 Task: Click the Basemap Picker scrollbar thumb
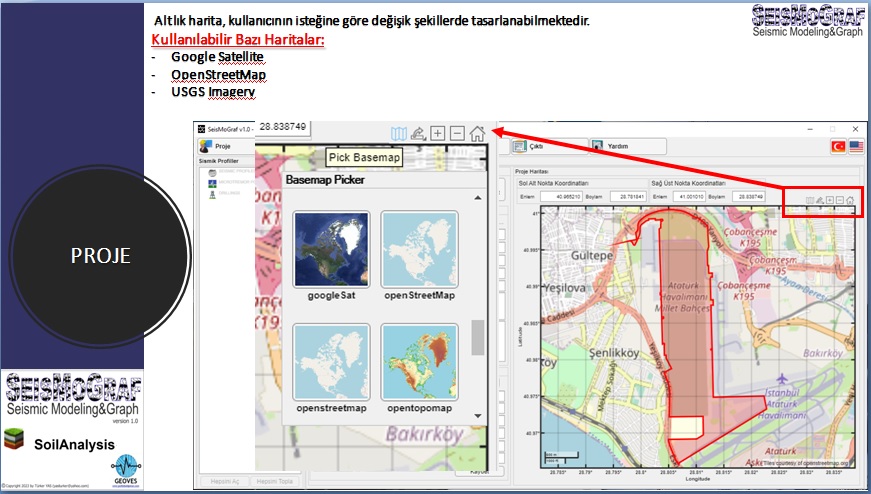[x=478, y=337]
